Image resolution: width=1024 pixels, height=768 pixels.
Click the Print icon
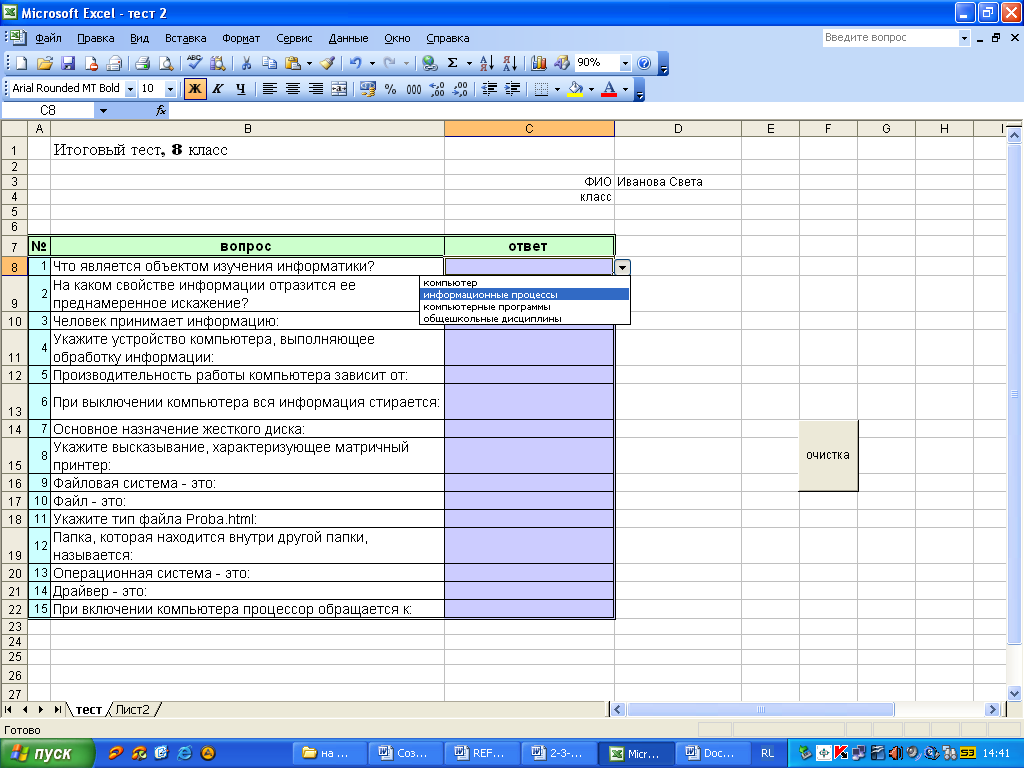point(142,63)
